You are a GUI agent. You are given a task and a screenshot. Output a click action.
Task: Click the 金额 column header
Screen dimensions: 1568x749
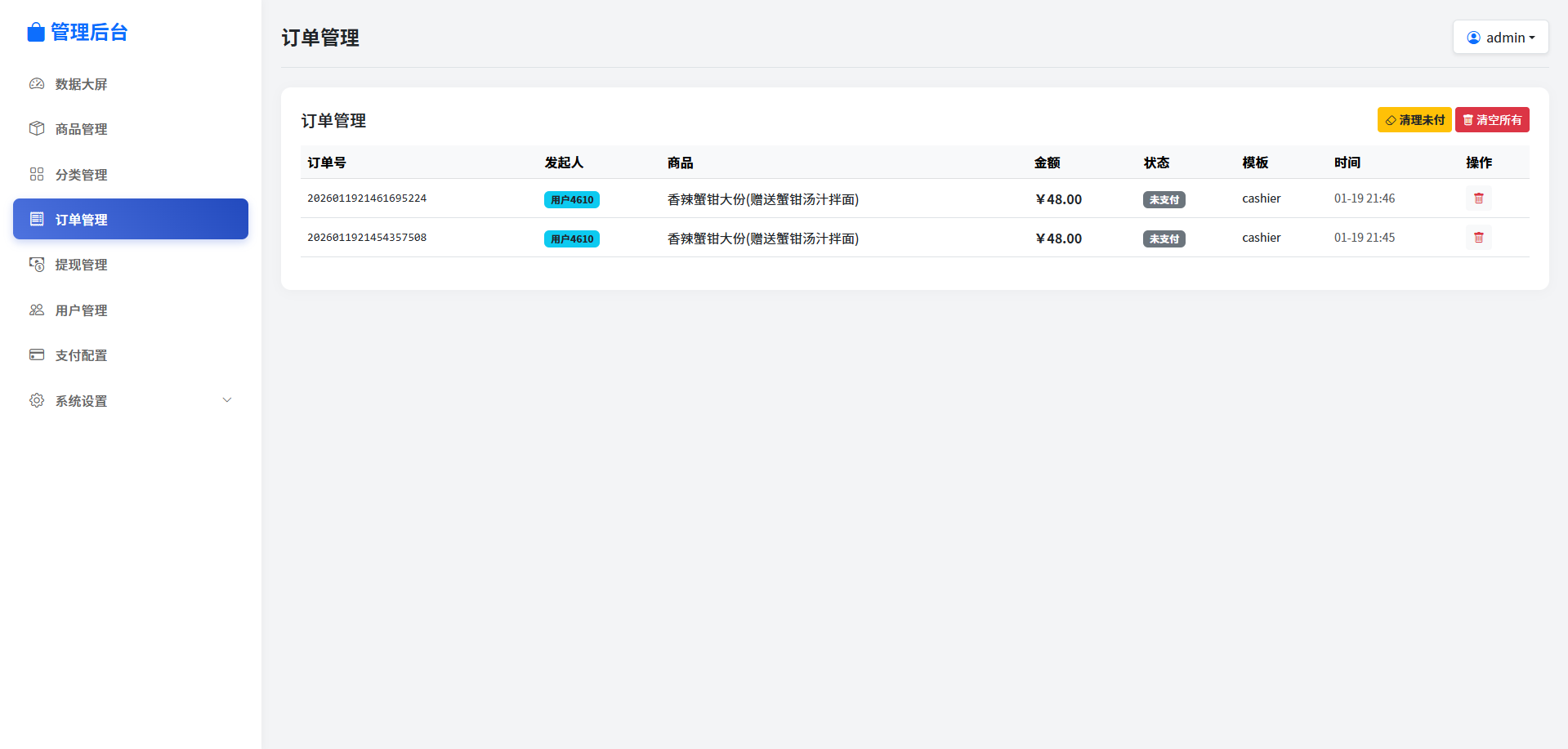point(1047,163)
